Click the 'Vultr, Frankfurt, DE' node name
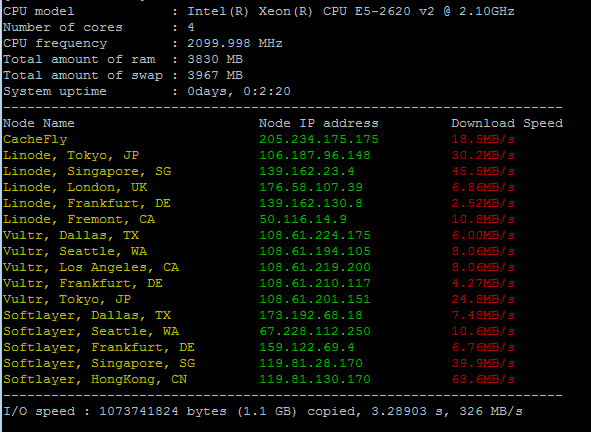 pyautogui.click(x=83, y=283)
